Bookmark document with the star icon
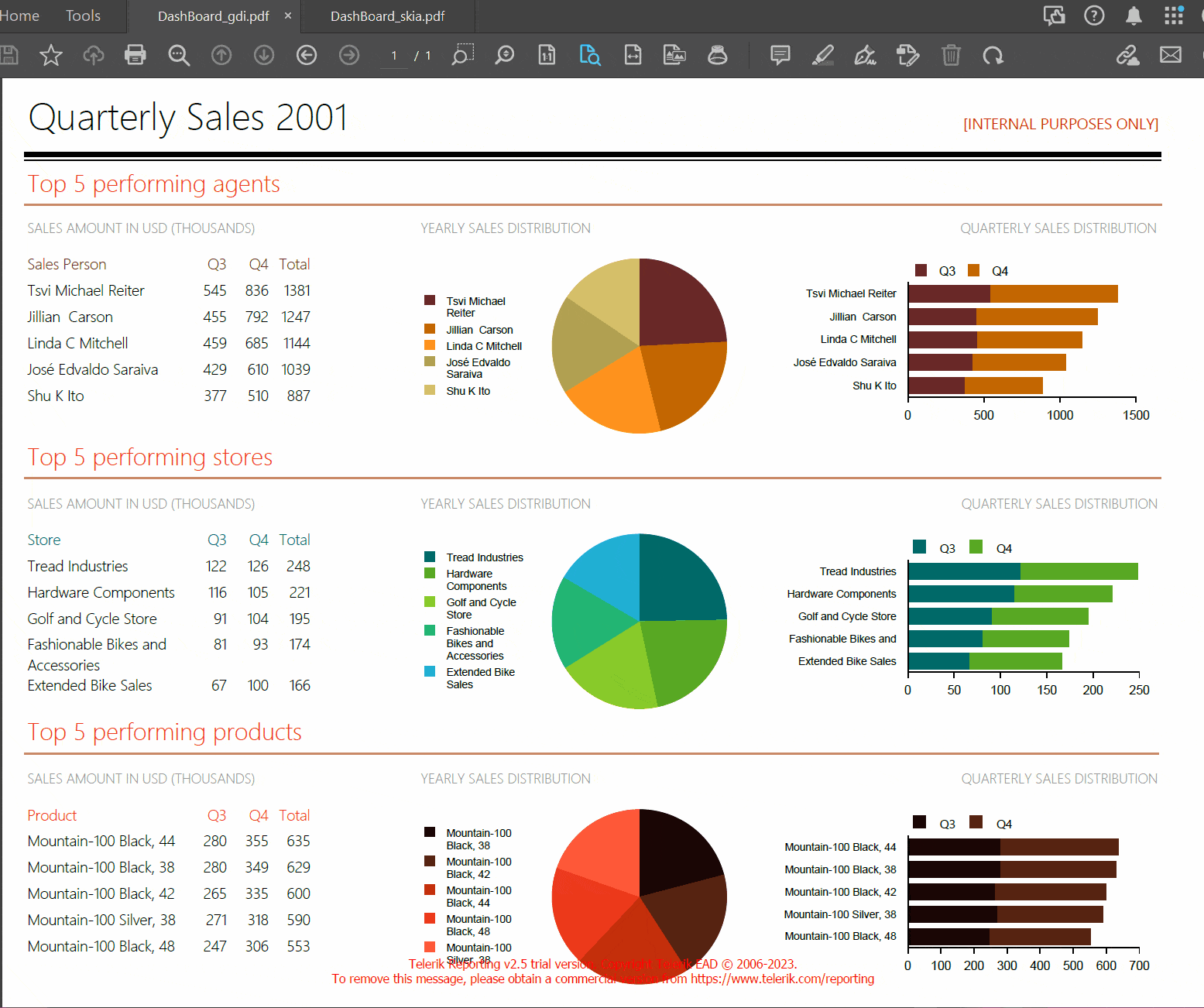Screen dimensions: 1204x1008 click(x=51, y=55)
